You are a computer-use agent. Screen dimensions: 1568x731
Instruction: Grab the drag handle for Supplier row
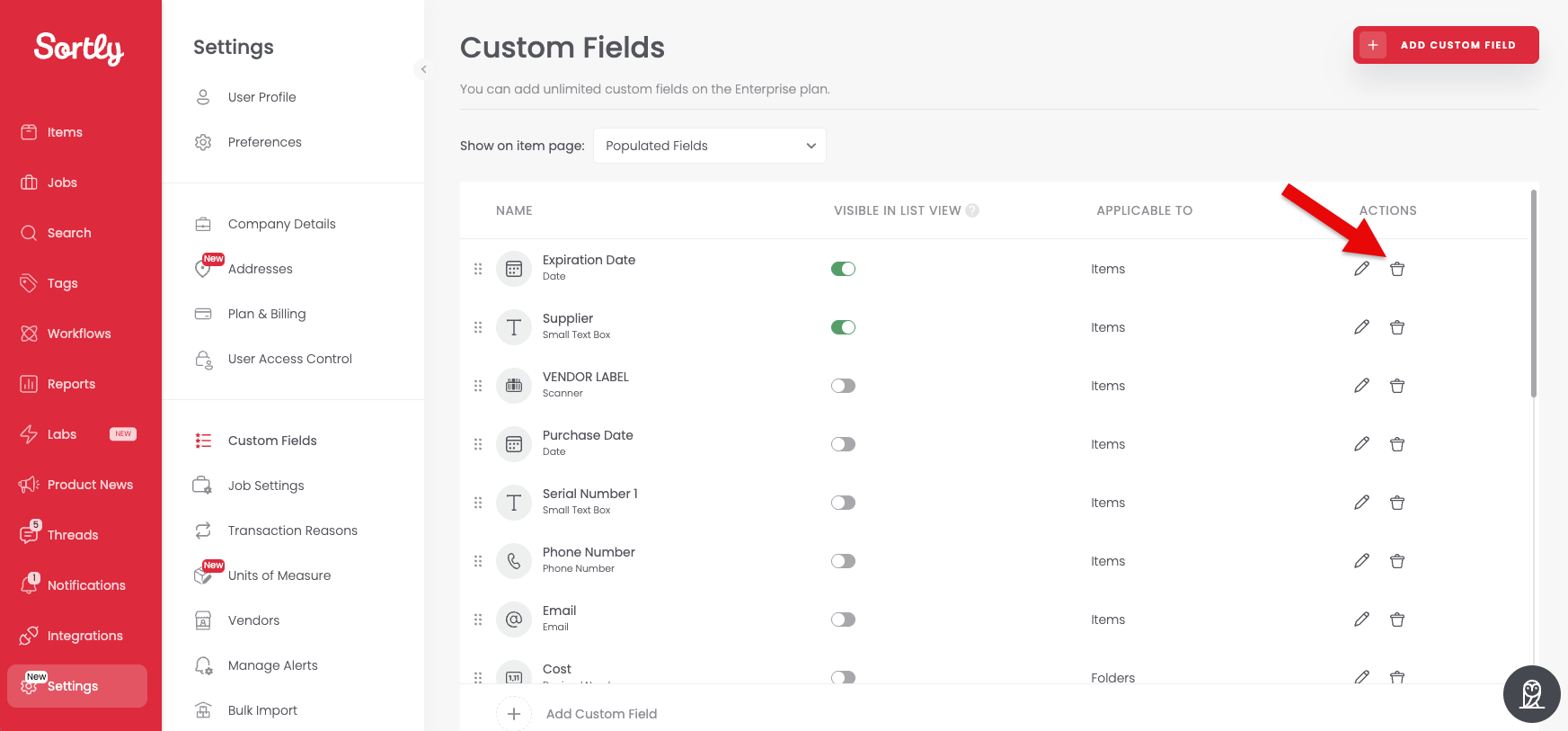pyautogui.click(x=478, y=327)
